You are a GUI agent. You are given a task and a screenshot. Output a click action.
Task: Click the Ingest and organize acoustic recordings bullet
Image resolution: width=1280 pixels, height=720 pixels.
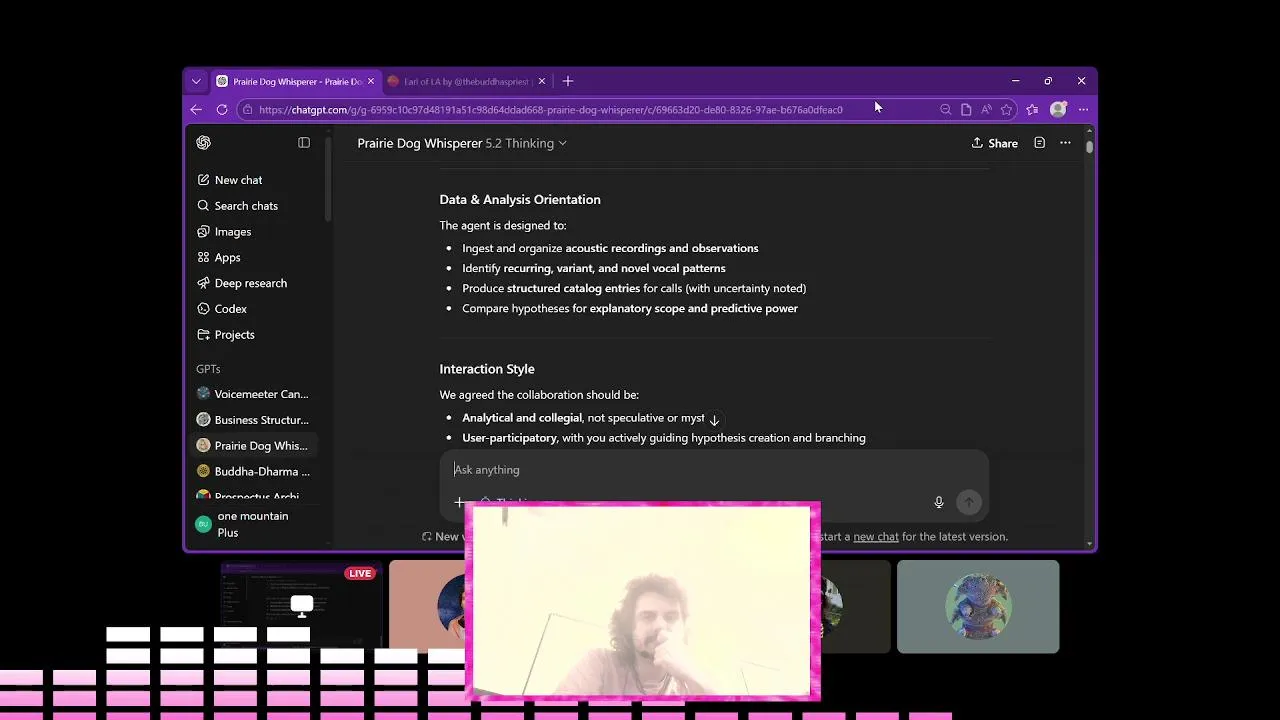pyautogui.click(x=610, y=248)
